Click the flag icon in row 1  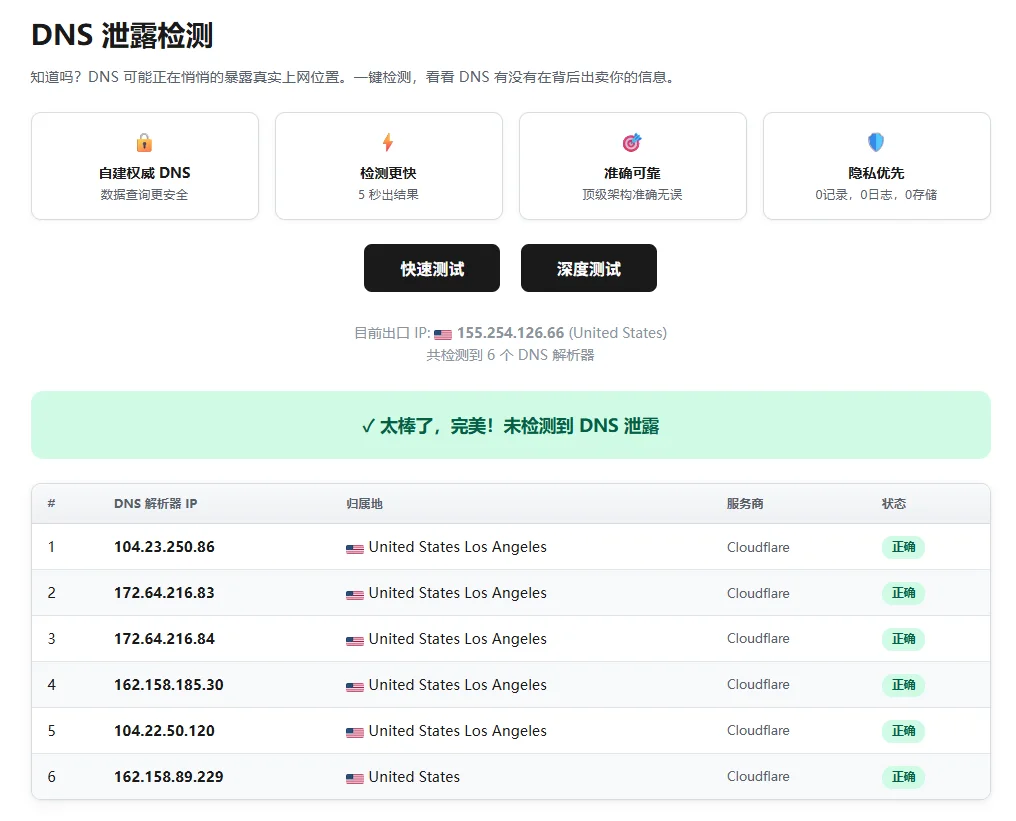[354, 549]
